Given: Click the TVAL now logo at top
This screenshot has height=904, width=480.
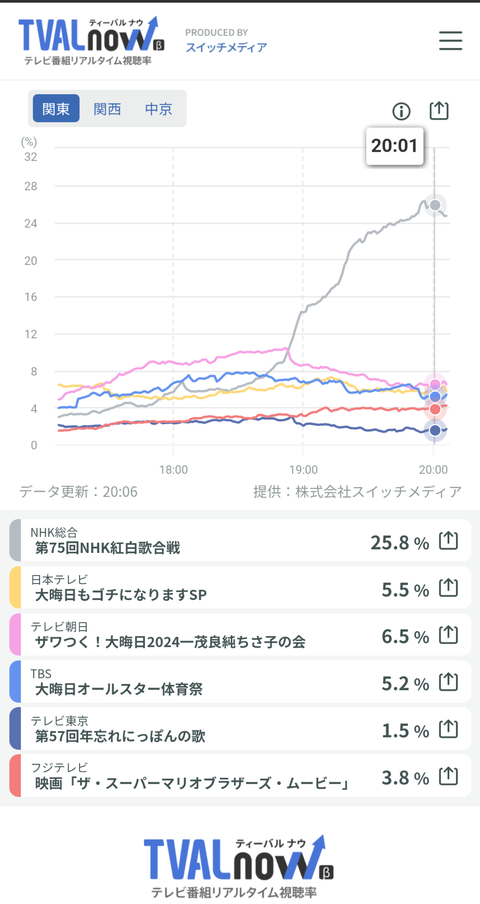Looking at the screenshot, I should coord(88,40).
